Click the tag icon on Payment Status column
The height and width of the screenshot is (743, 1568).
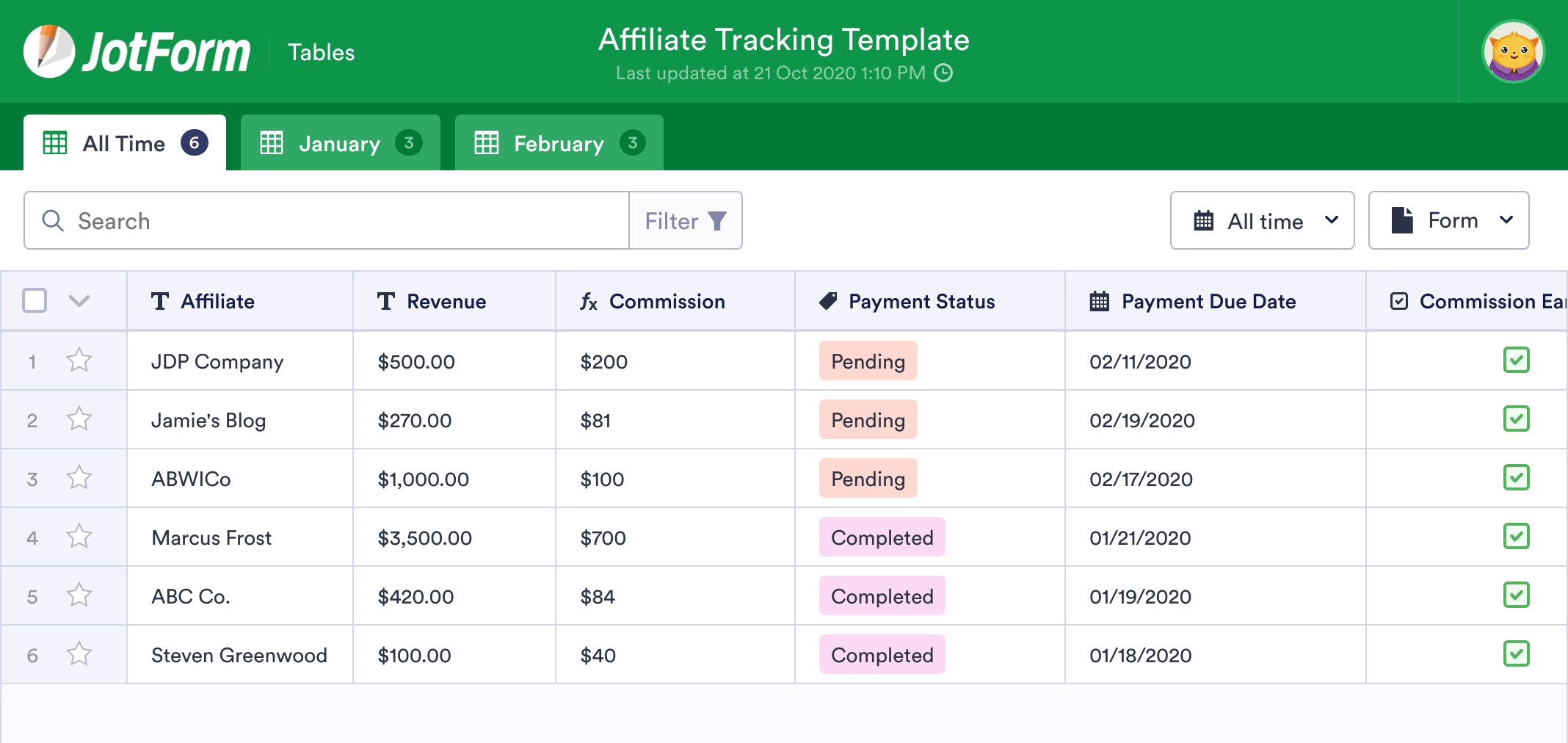[829, 301]
